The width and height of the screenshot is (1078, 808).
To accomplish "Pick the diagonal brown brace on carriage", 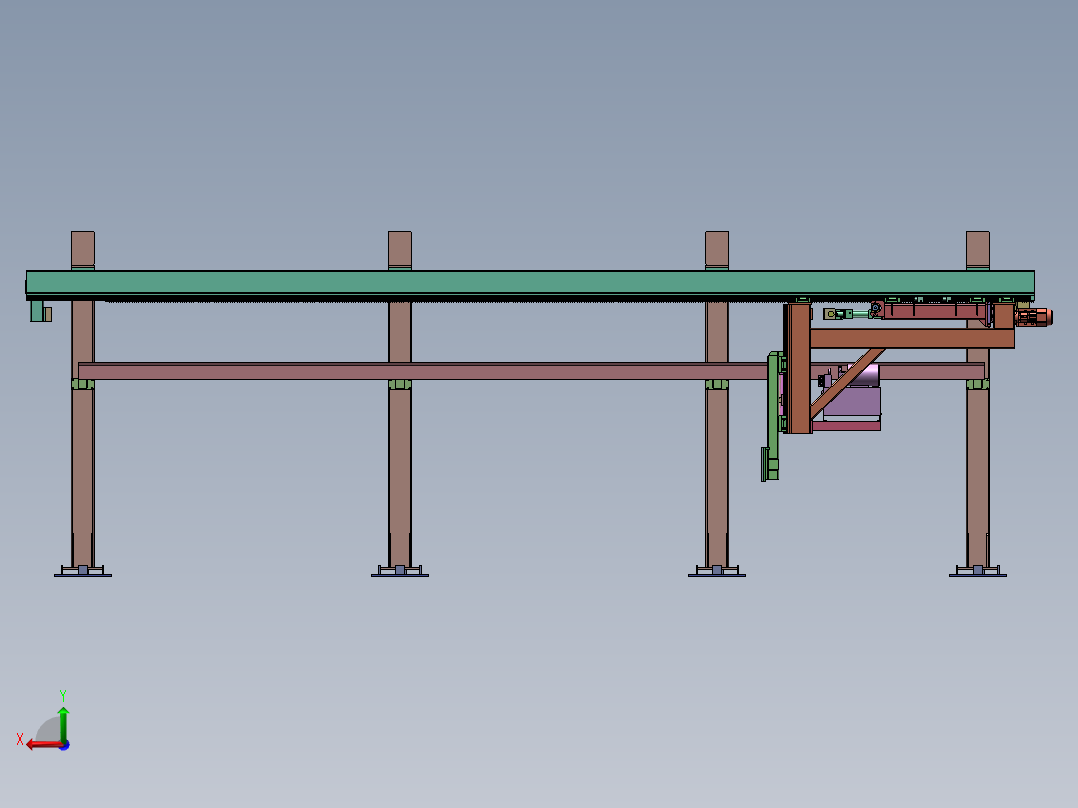I will point(847,383).
